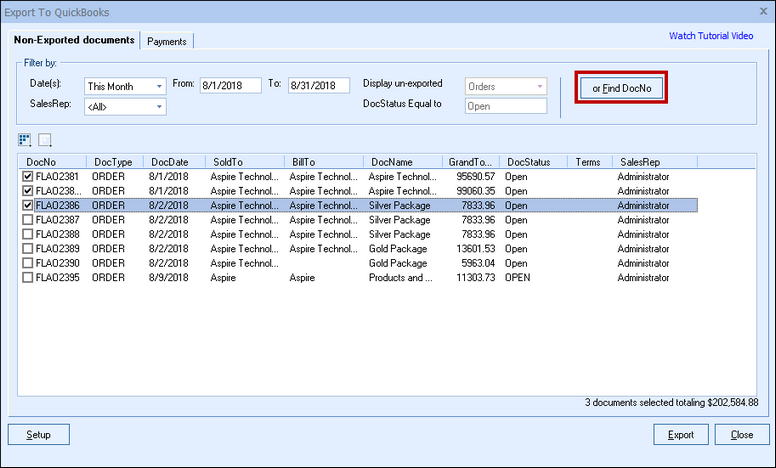Click the To date input field
Image resolution: width=776 pixels, height=468 pixels.
pyautogui.click(x=318, y=86)
